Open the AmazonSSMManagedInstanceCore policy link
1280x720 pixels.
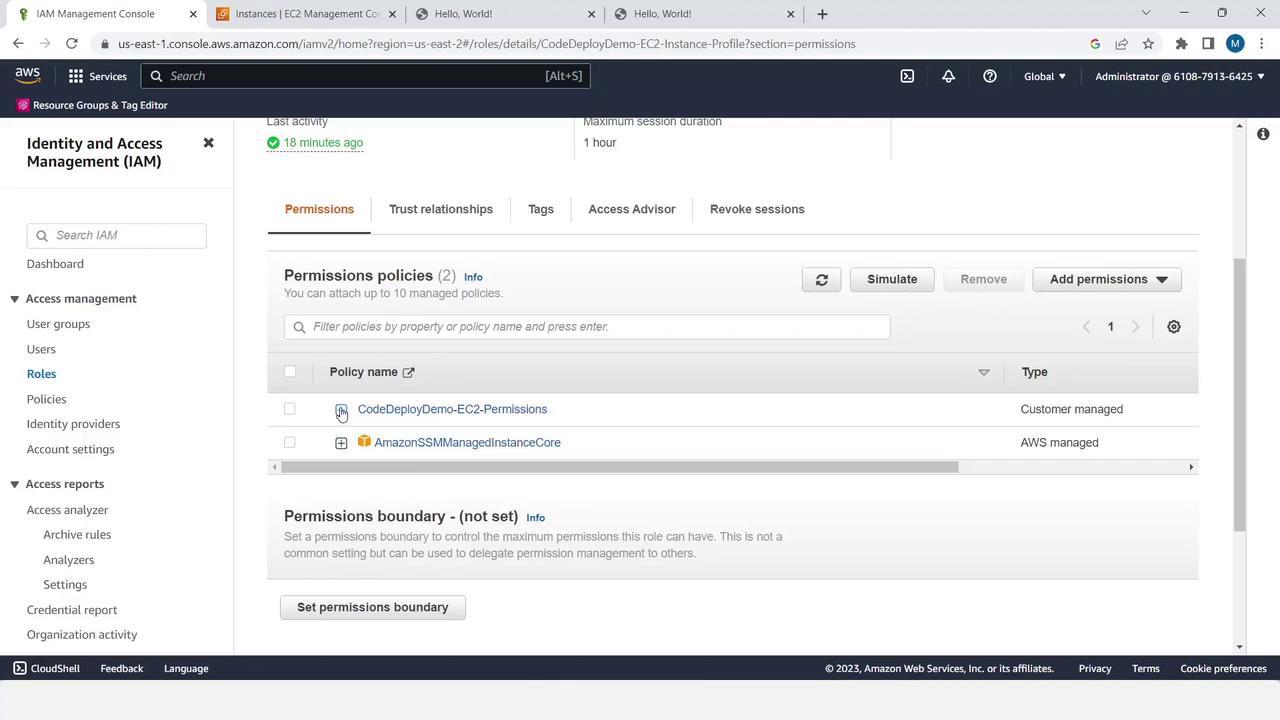467,442
